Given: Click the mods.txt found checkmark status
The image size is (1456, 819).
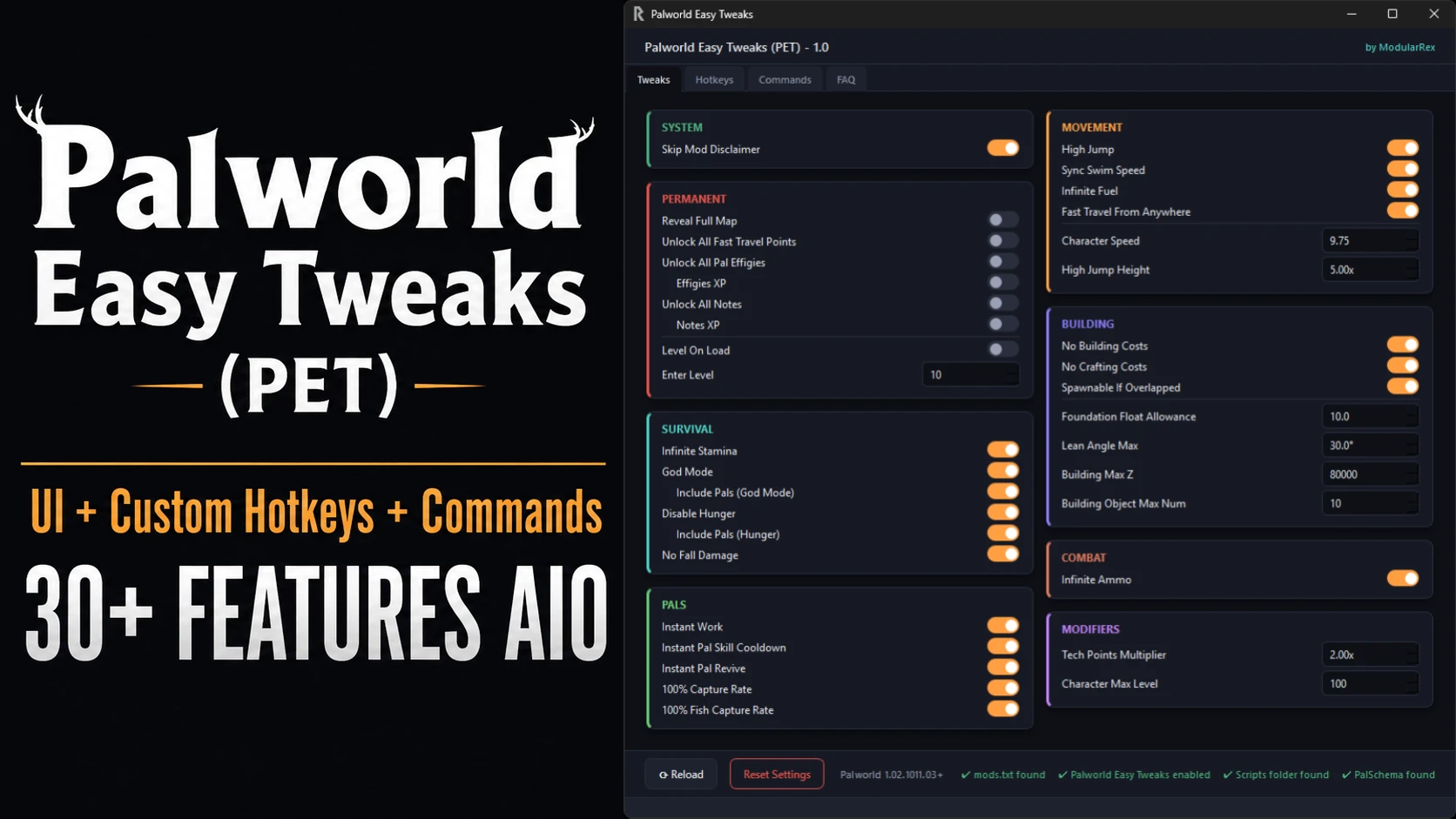Looking at the screenshot, I should (1003, 775).
